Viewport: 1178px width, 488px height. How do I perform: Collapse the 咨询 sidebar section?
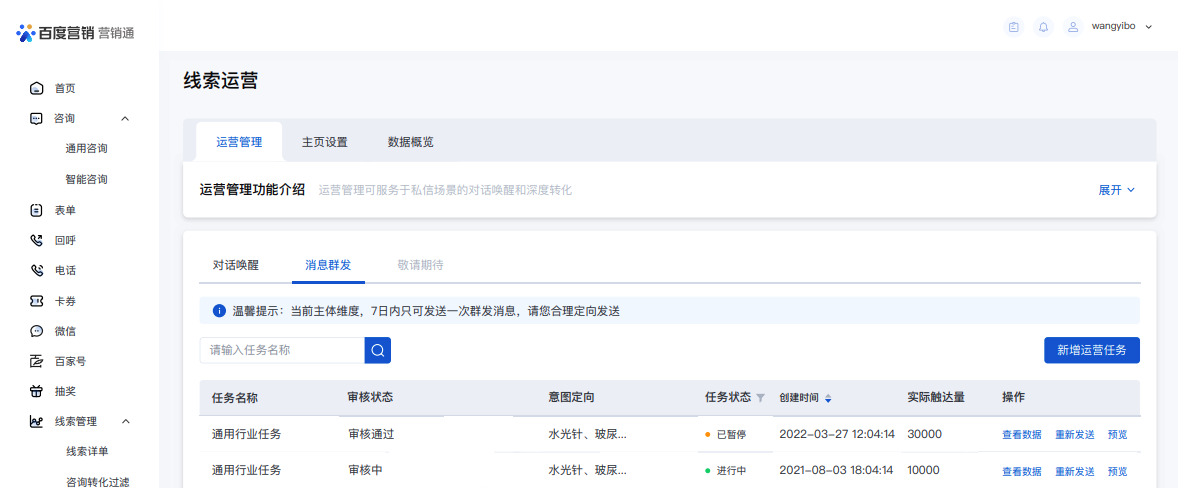[x=125, y=119]
